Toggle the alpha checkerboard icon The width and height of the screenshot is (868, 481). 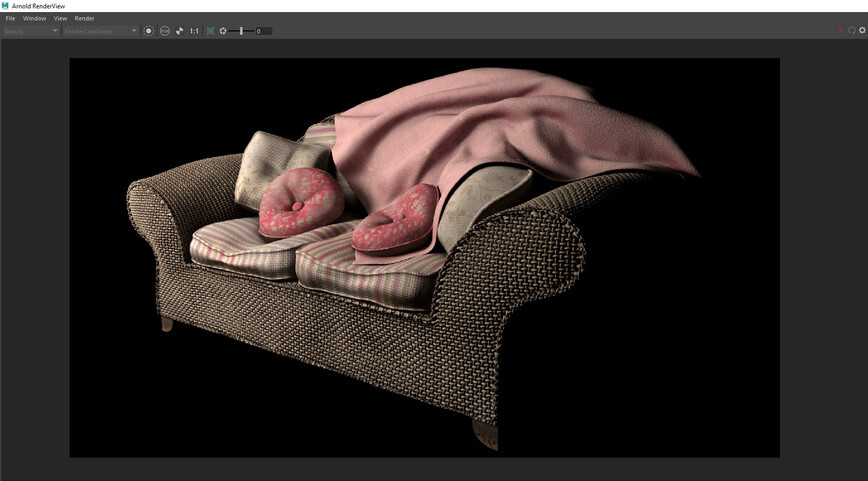[x=179, y=31]
